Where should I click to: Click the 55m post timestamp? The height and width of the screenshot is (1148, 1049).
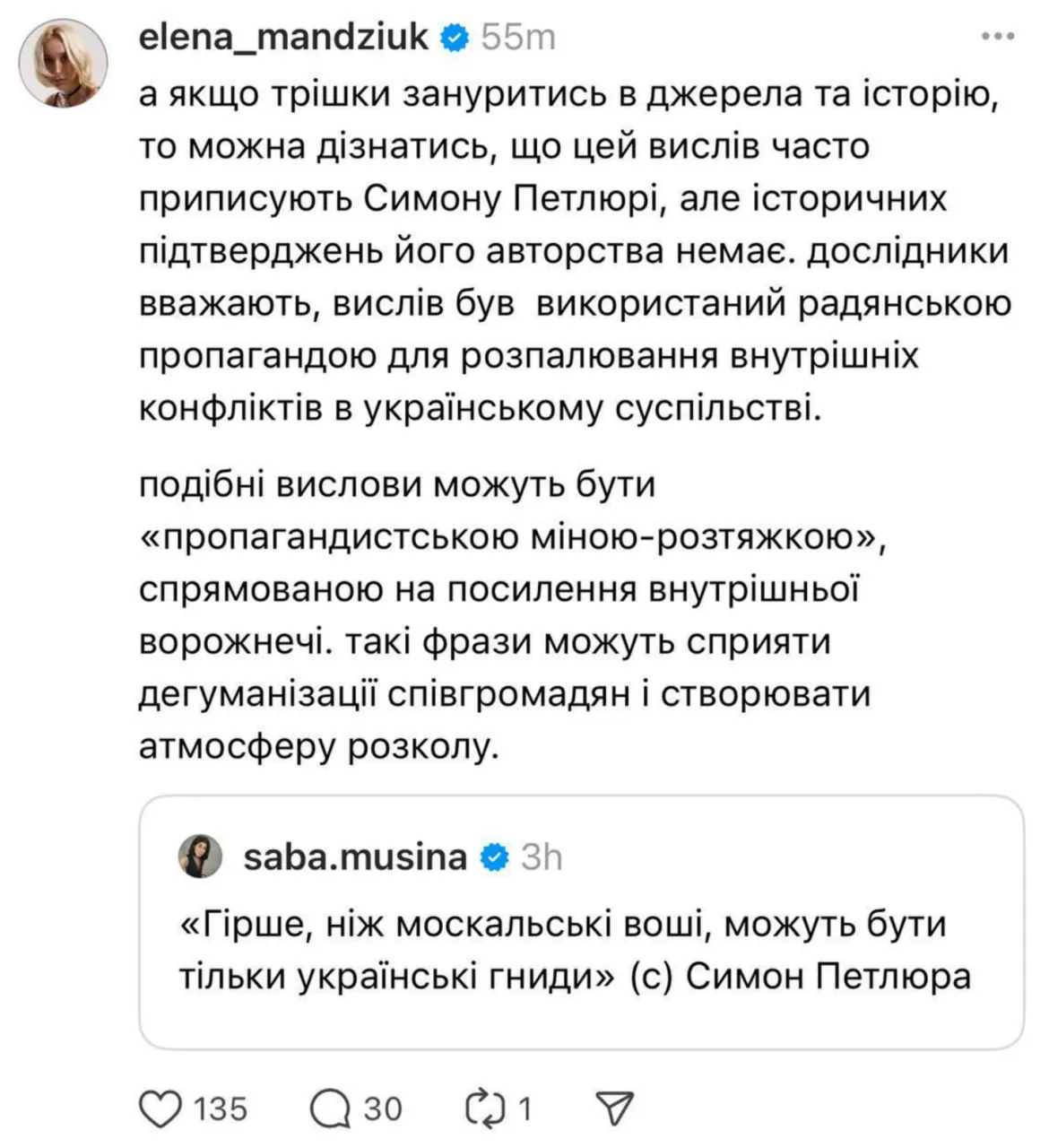pyautogui.click(x=518, y=38)
